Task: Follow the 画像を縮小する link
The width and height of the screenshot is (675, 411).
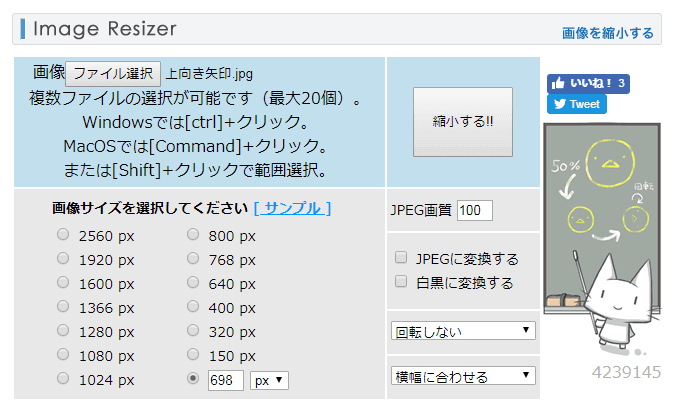Action: click(608, 33)
